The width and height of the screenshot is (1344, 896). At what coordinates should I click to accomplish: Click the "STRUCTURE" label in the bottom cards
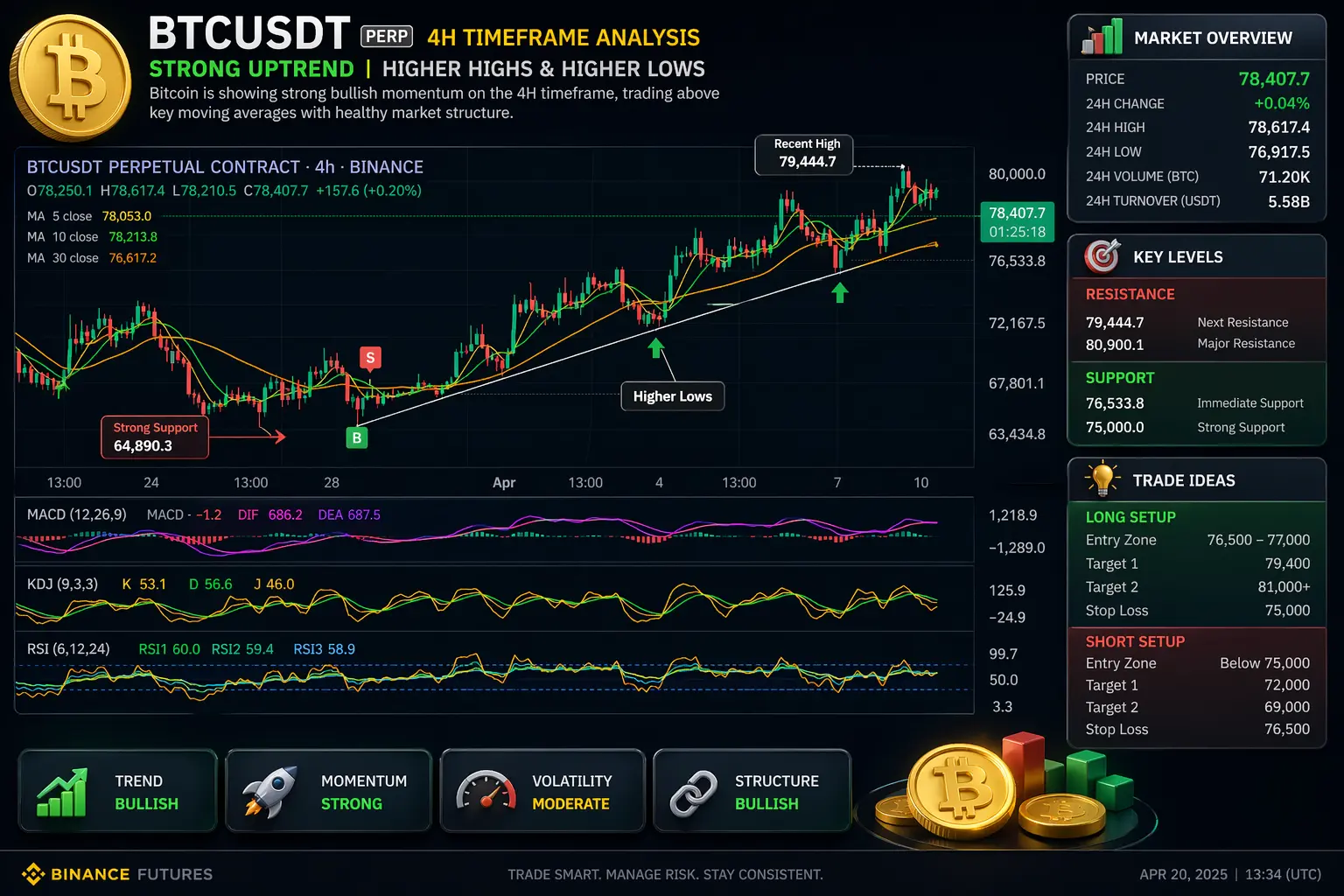coord(777,781)
